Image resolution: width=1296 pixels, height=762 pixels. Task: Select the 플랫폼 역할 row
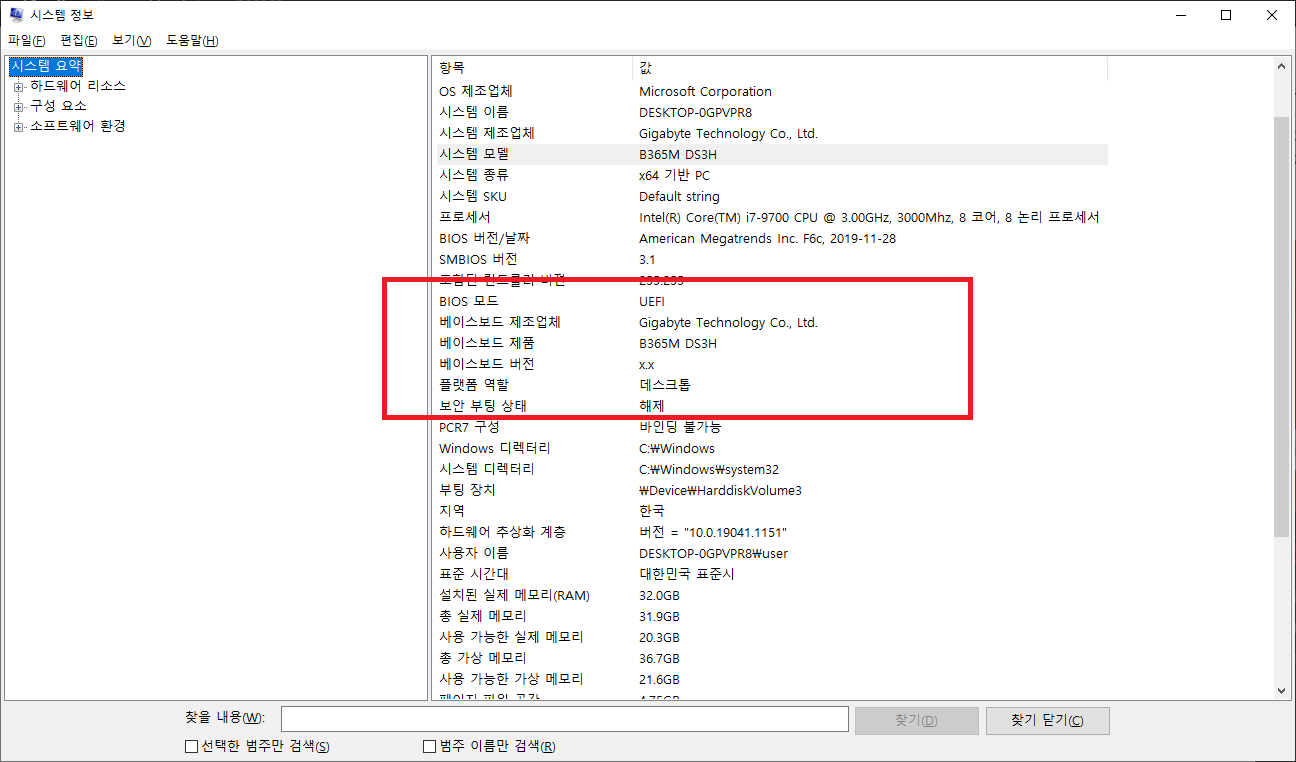[x=770, y=385]
